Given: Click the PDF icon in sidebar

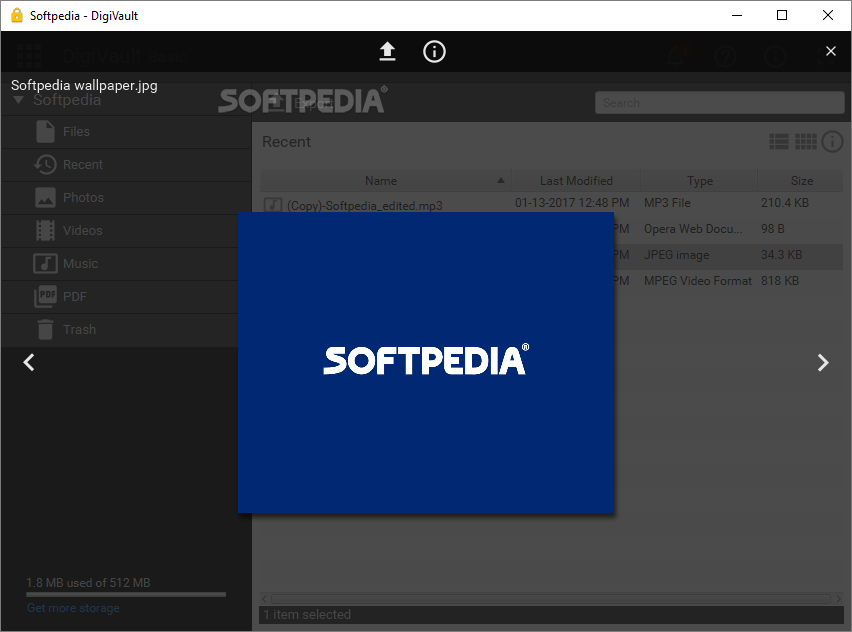Looking at the screenshot, I should (x=46, y=297).
